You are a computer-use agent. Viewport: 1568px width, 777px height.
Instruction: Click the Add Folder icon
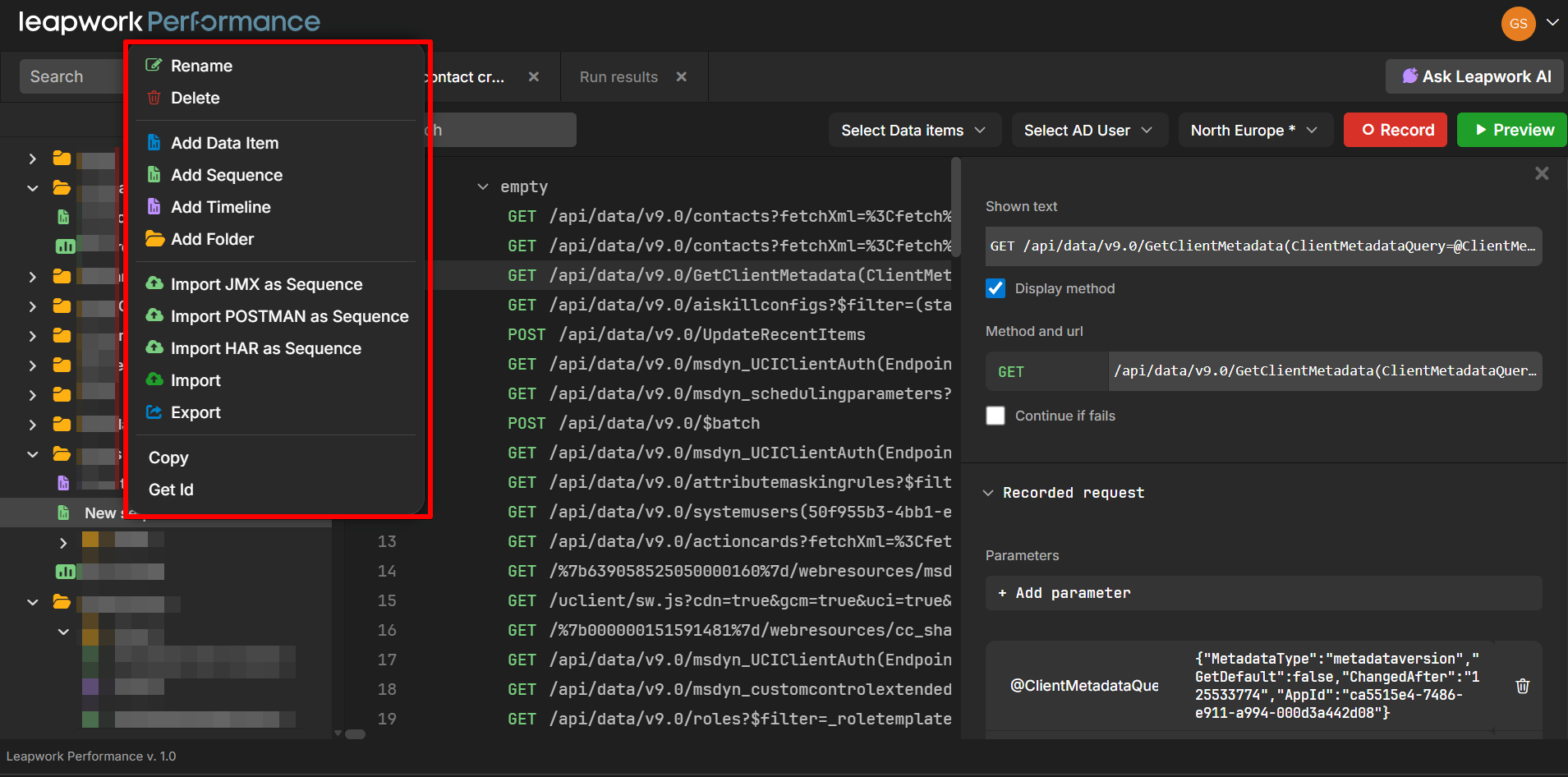click(154, 239)
